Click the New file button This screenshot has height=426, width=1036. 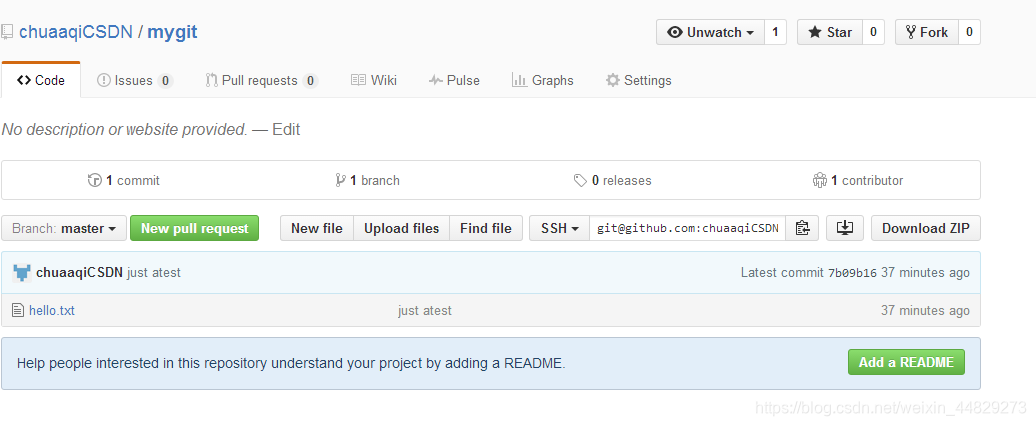click(x=316, y=229)
